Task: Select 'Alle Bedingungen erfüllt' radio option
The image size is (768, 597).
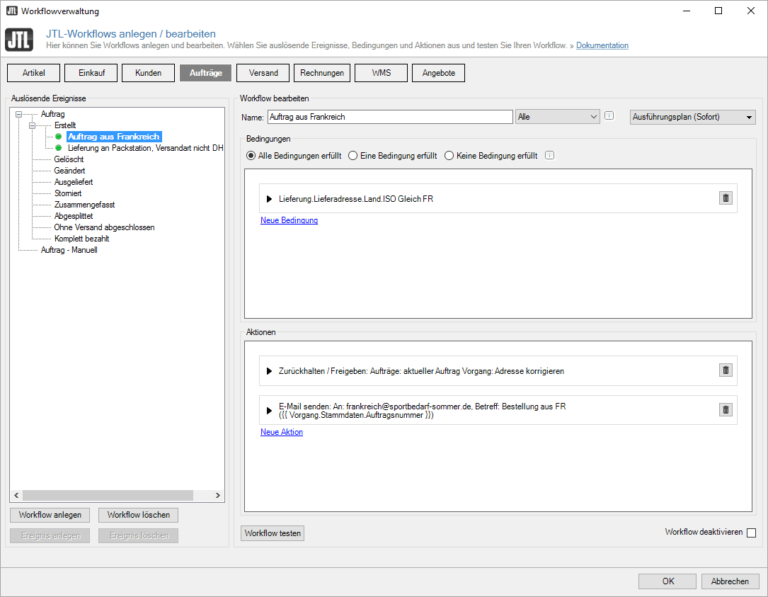Action: [x=251, y=156]
